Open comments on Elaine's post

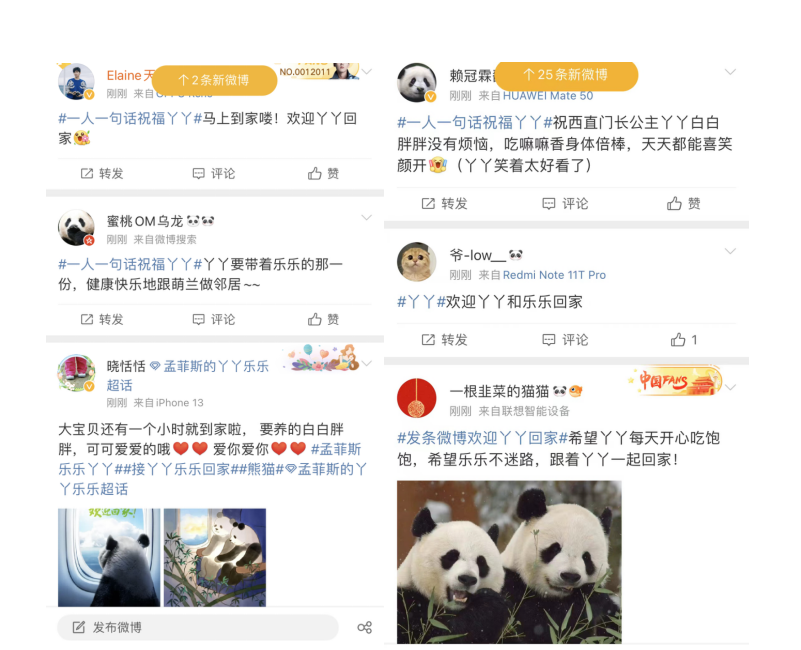pos(214,174)
